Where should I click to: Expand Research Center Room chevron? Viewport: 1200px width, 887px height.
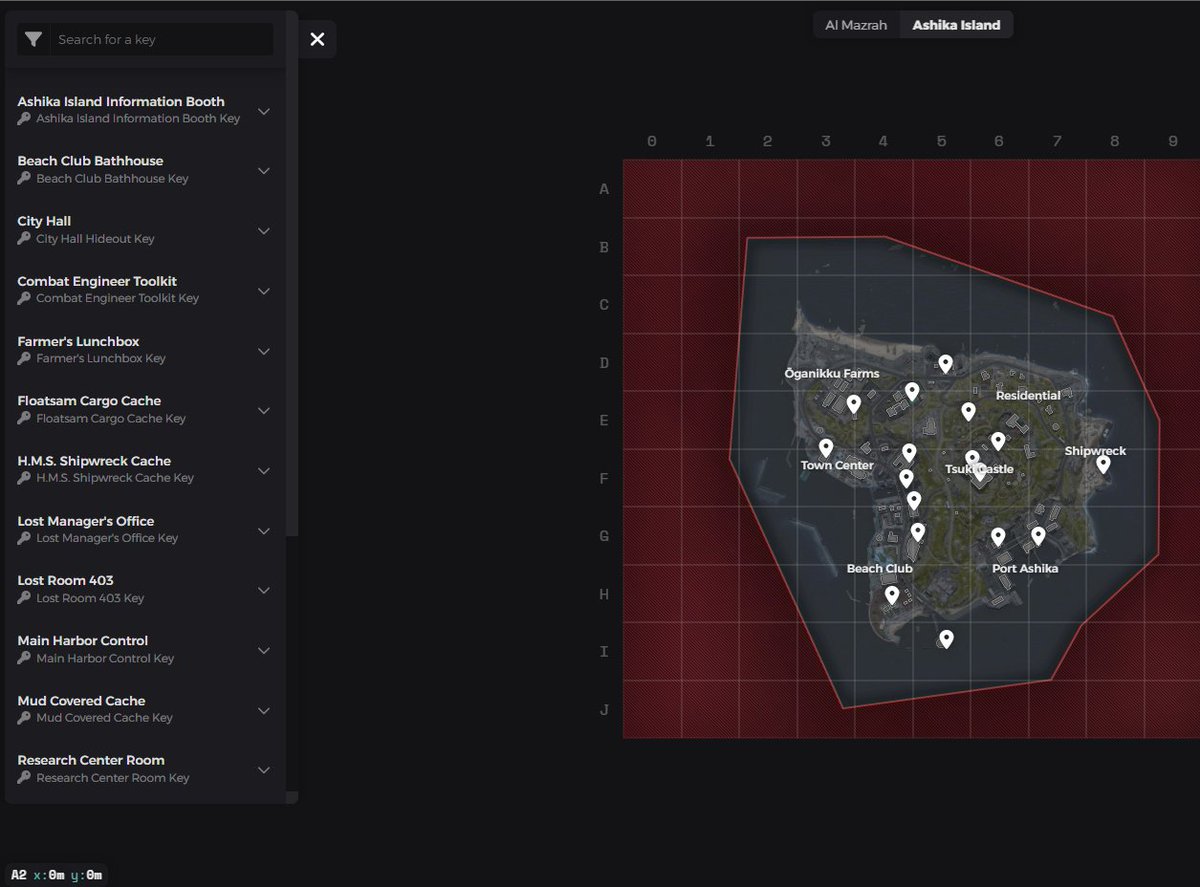pyautogui.click(x=264, y=770)
